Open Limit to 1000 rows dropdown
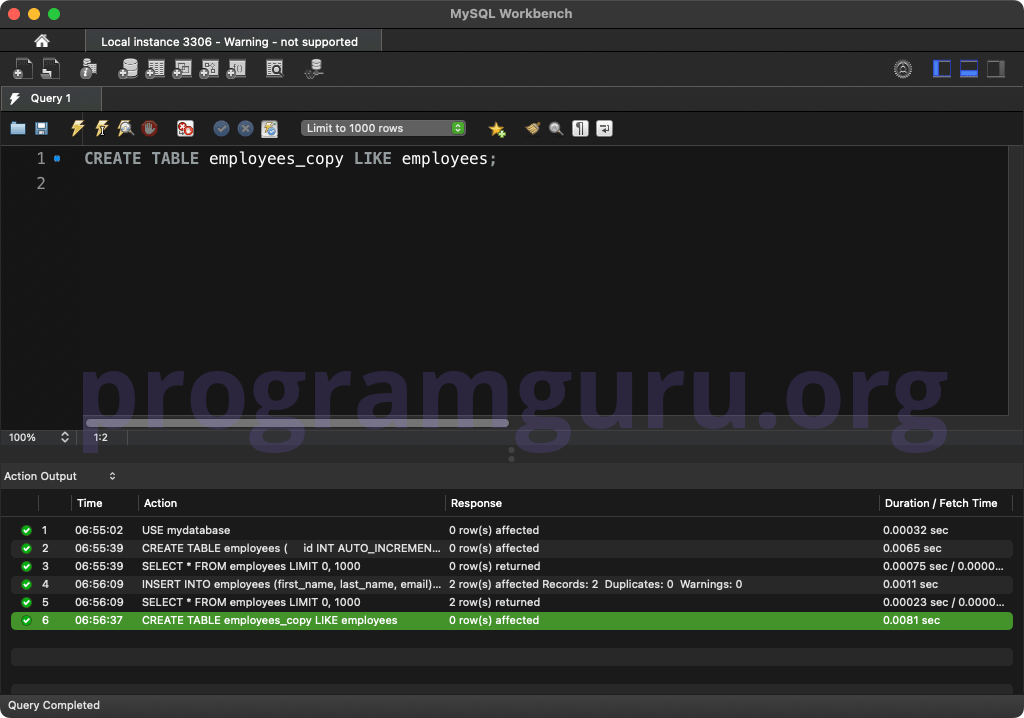Viewport: 1024px width, 718px height. pos(383,128)
